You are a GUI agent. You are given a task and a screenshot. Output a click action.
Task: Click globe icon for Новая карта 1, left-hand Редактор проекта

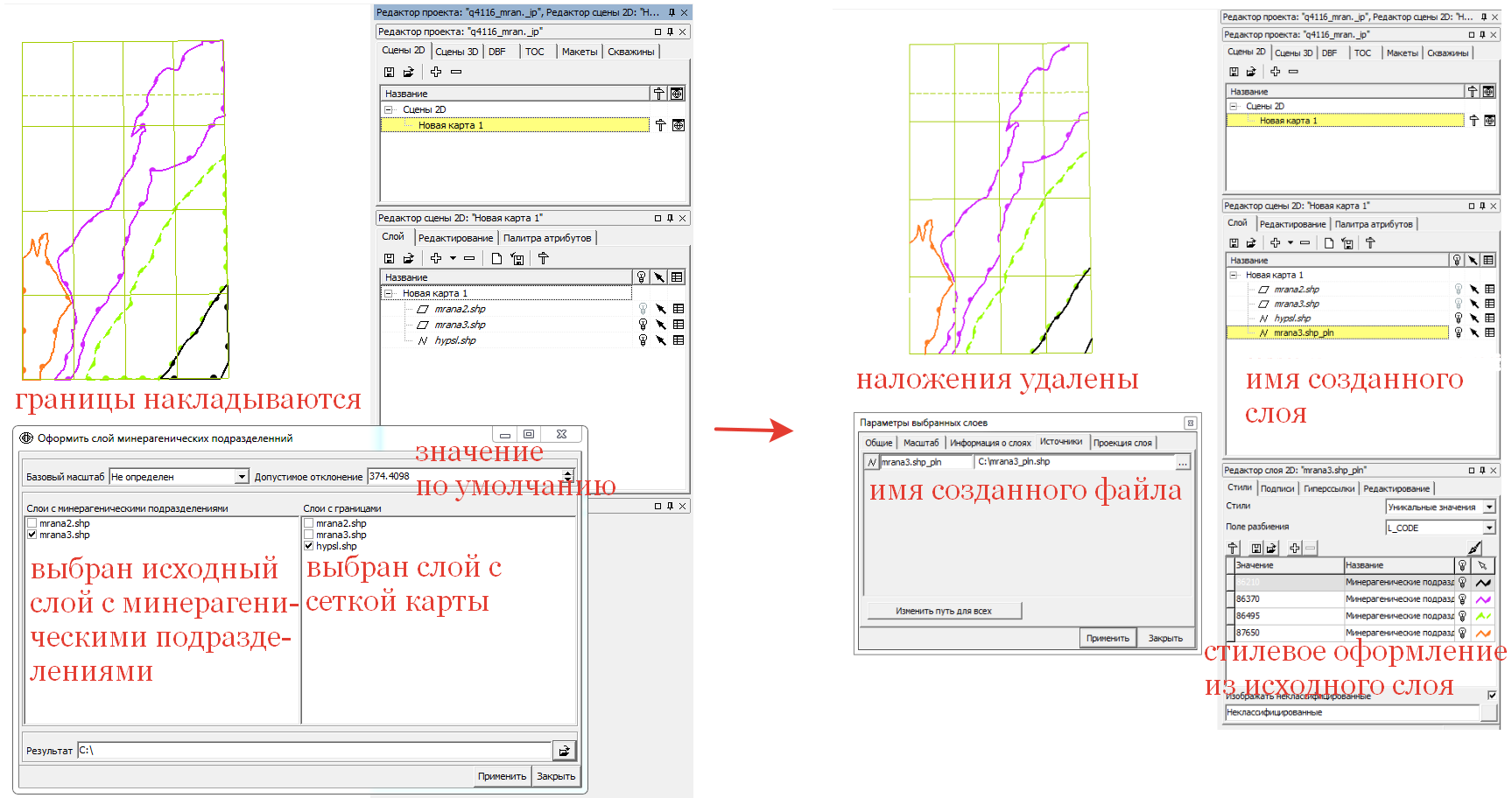[678, 125]
